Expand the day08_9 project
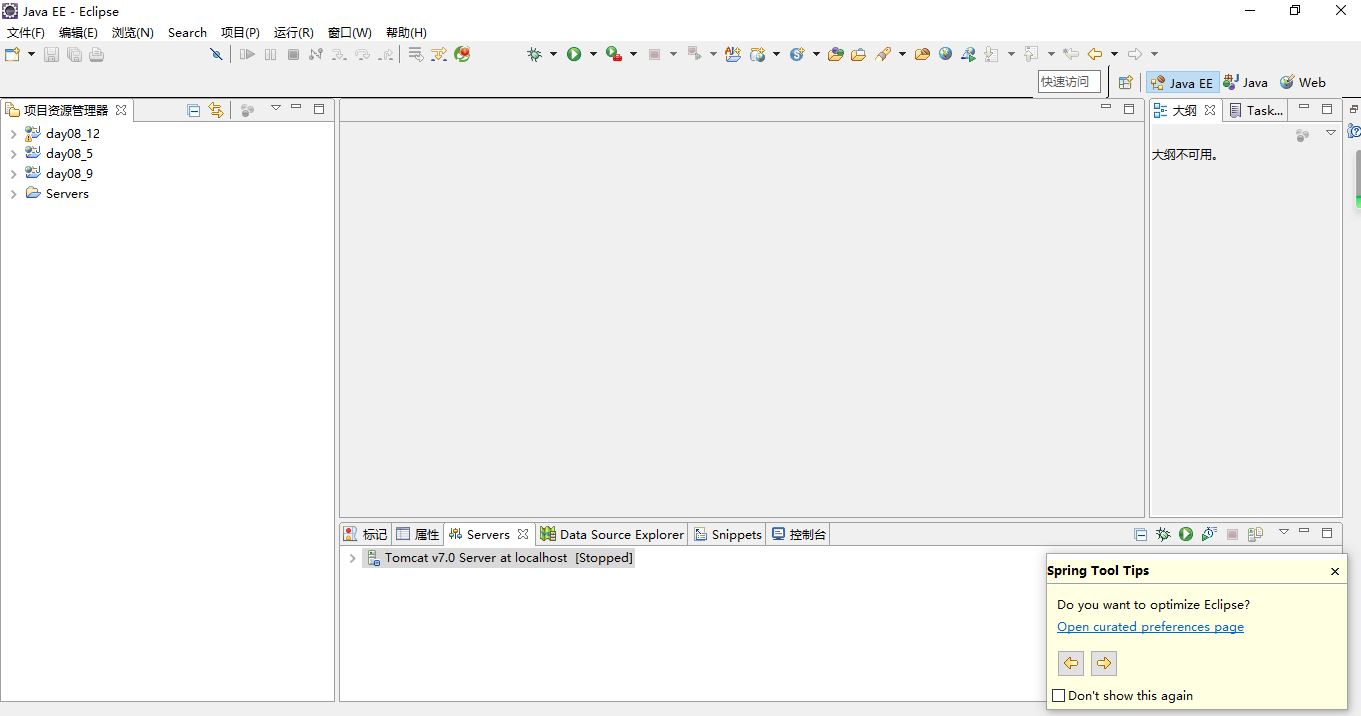 (x=13, y=174)
